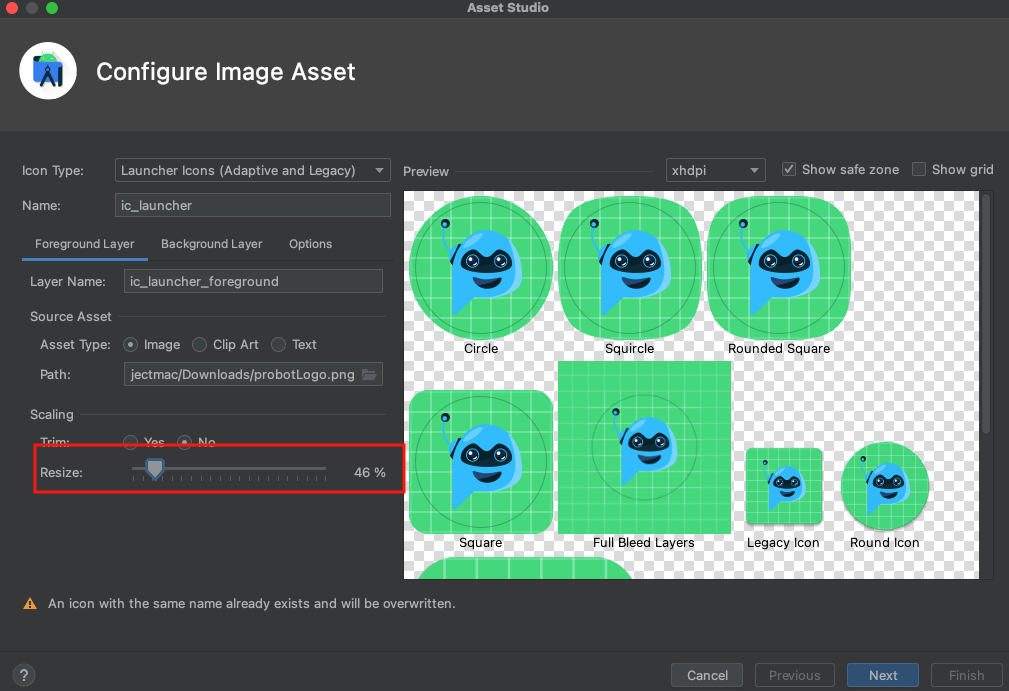Click the Layer Name input field
1009x691 pixels.
click(253, 282)
